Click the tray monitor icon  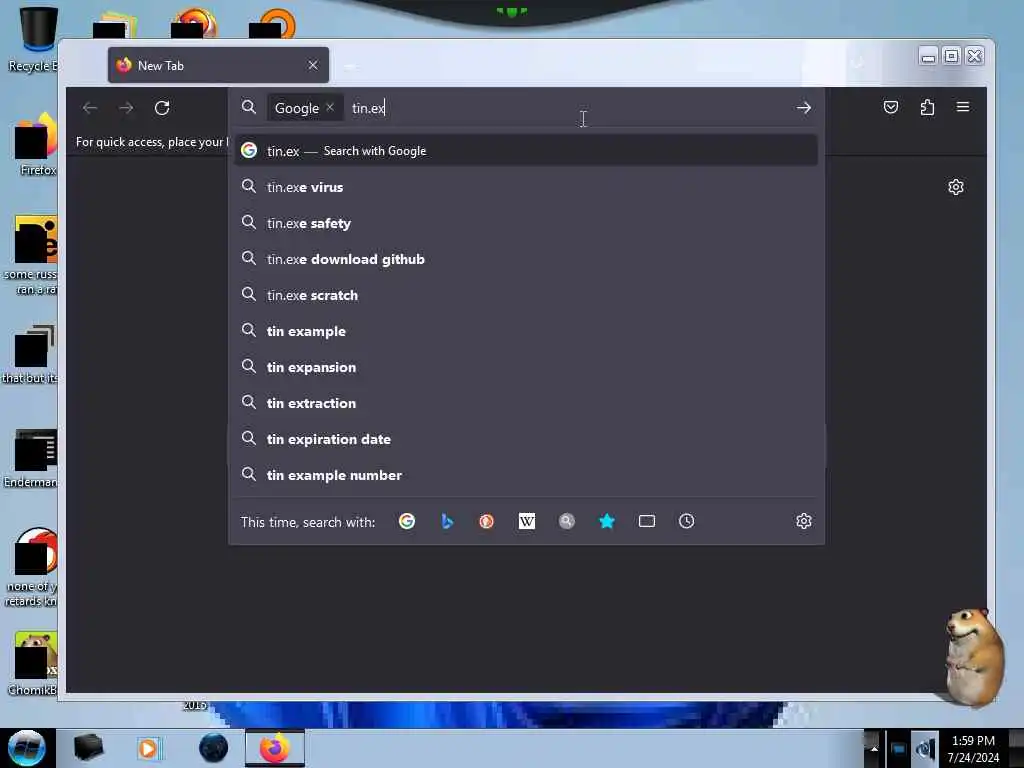point(898,750)
